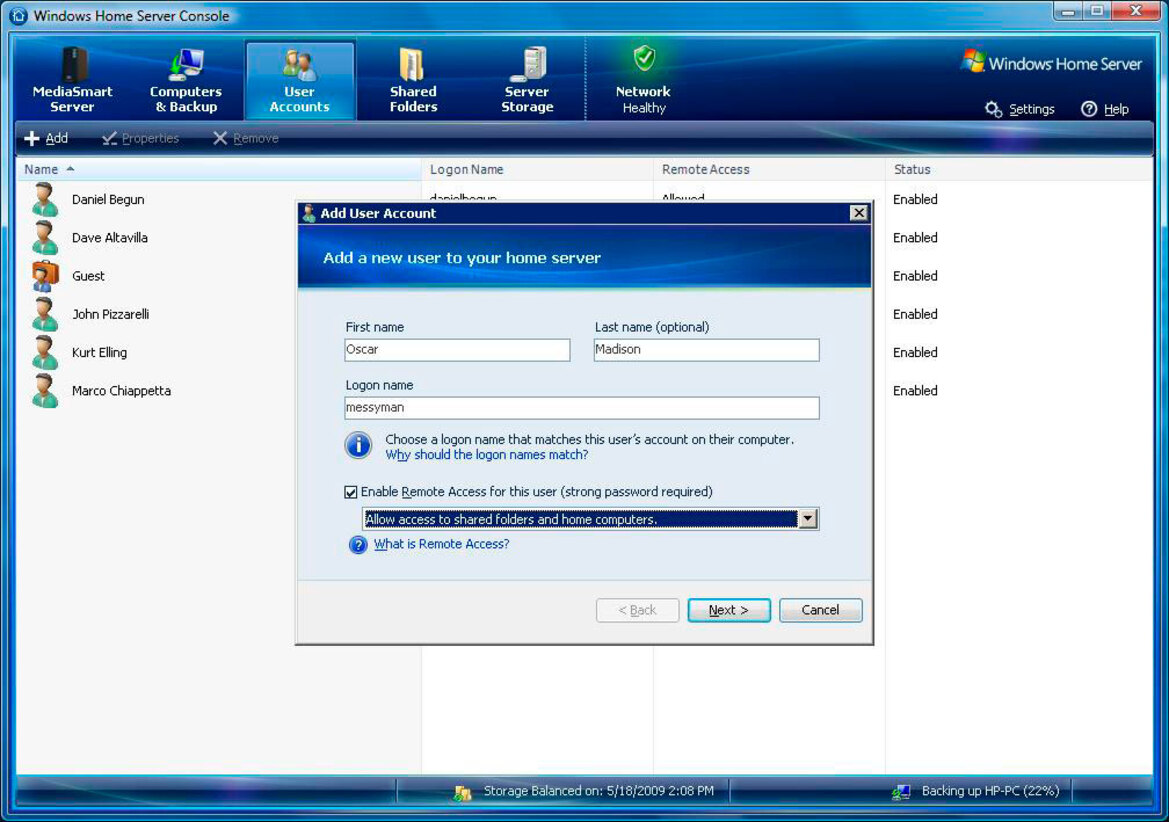Click Daniel Begun's user avatar icon
The image size is (1169, 822).
[x=45, y=200]
